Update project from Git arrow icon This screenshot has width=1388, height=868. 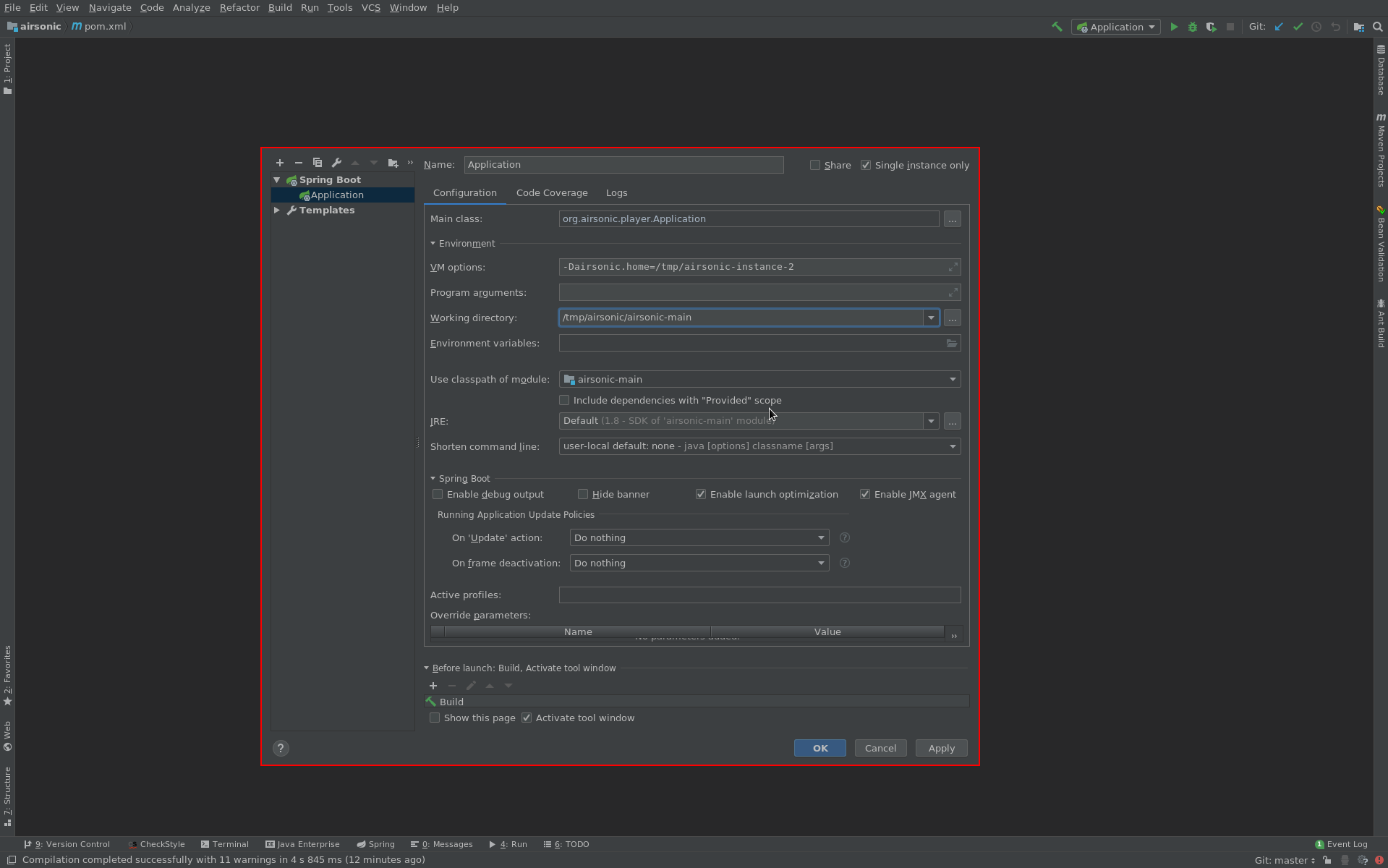point(1279,27)
